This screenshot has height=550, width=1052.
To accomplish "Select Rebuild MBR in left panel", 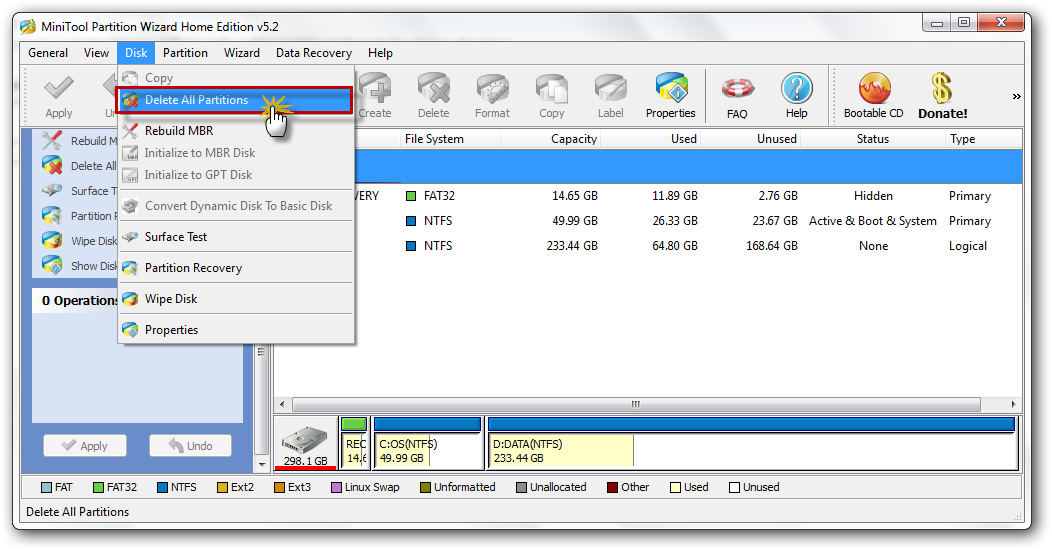I will point(79,140).
